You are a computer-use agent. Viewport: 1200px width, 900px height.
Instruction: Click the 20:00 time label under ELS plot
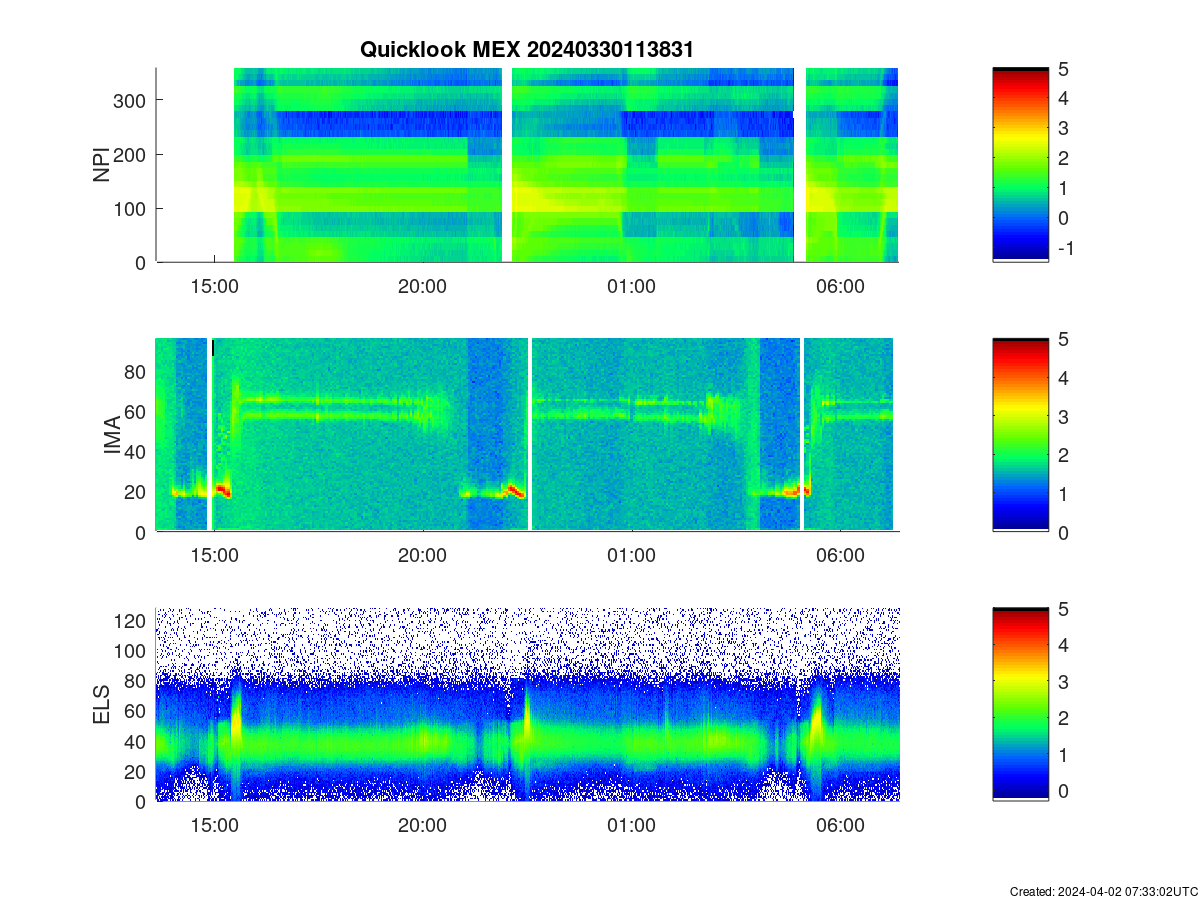tap(423, 826)
